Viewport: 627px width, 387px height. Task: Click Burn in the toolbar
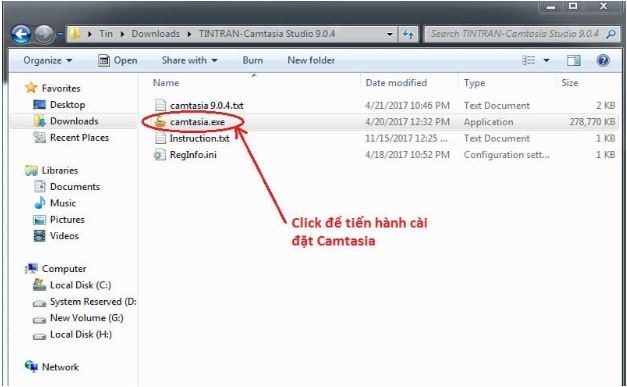click(253, 60)
